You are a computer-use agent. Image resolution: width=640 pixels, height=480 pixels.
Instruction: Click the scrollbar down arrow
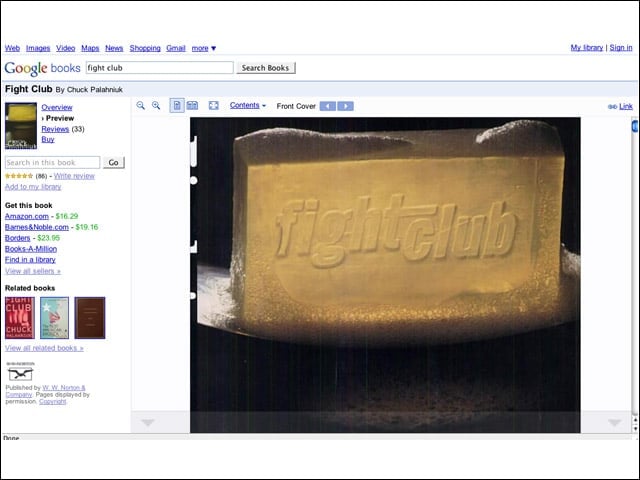(635, 429)
